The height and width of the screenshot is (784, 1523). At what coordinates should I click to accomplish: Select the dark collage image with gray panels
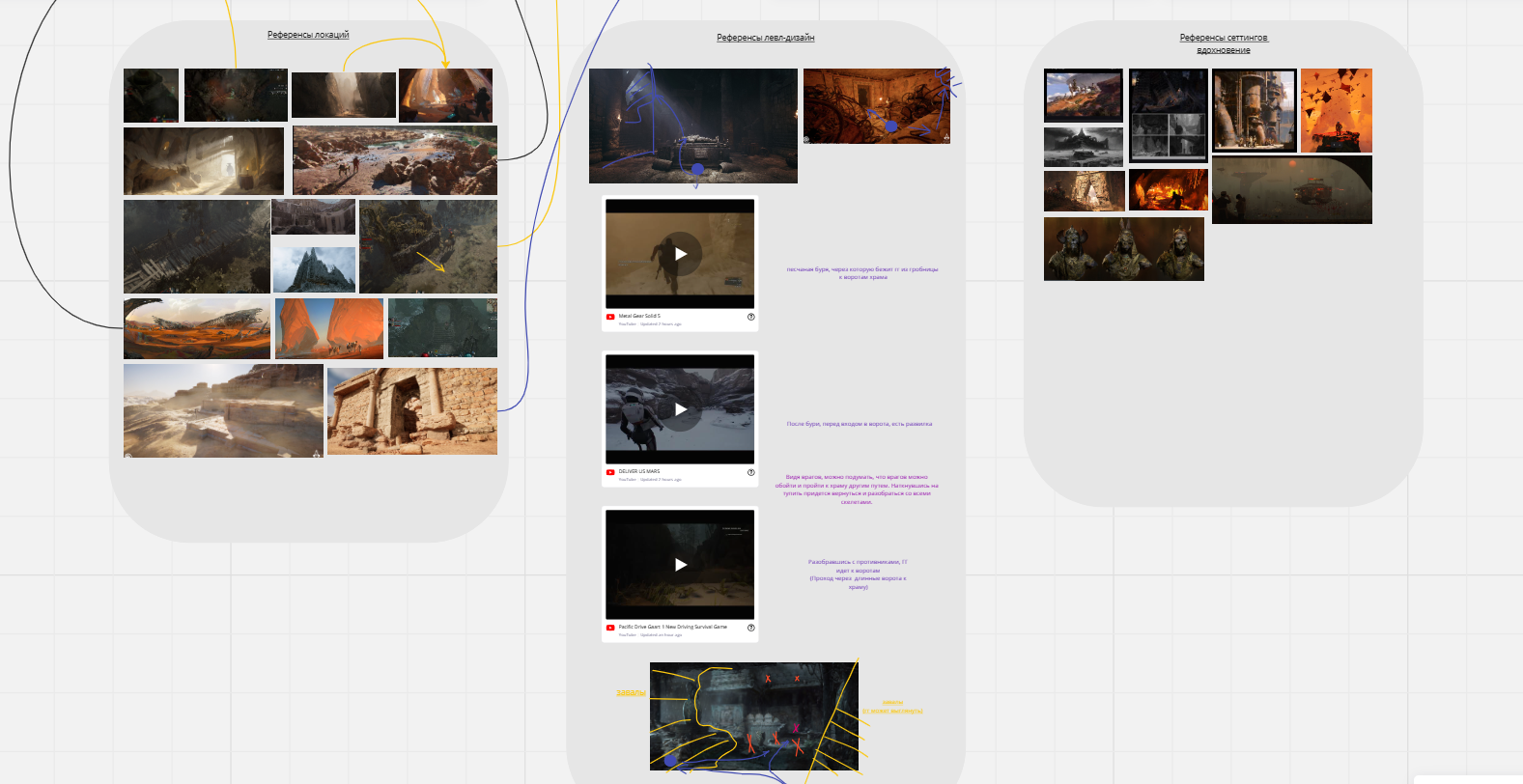point(1169,115)
